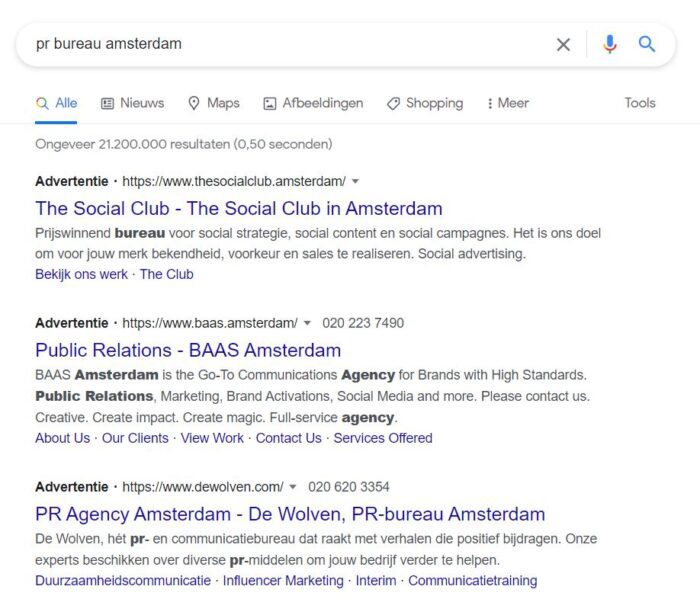Open Public Relations - BAAS Amsterdam result
Screen dimensions: 700x615
[188, 350]
